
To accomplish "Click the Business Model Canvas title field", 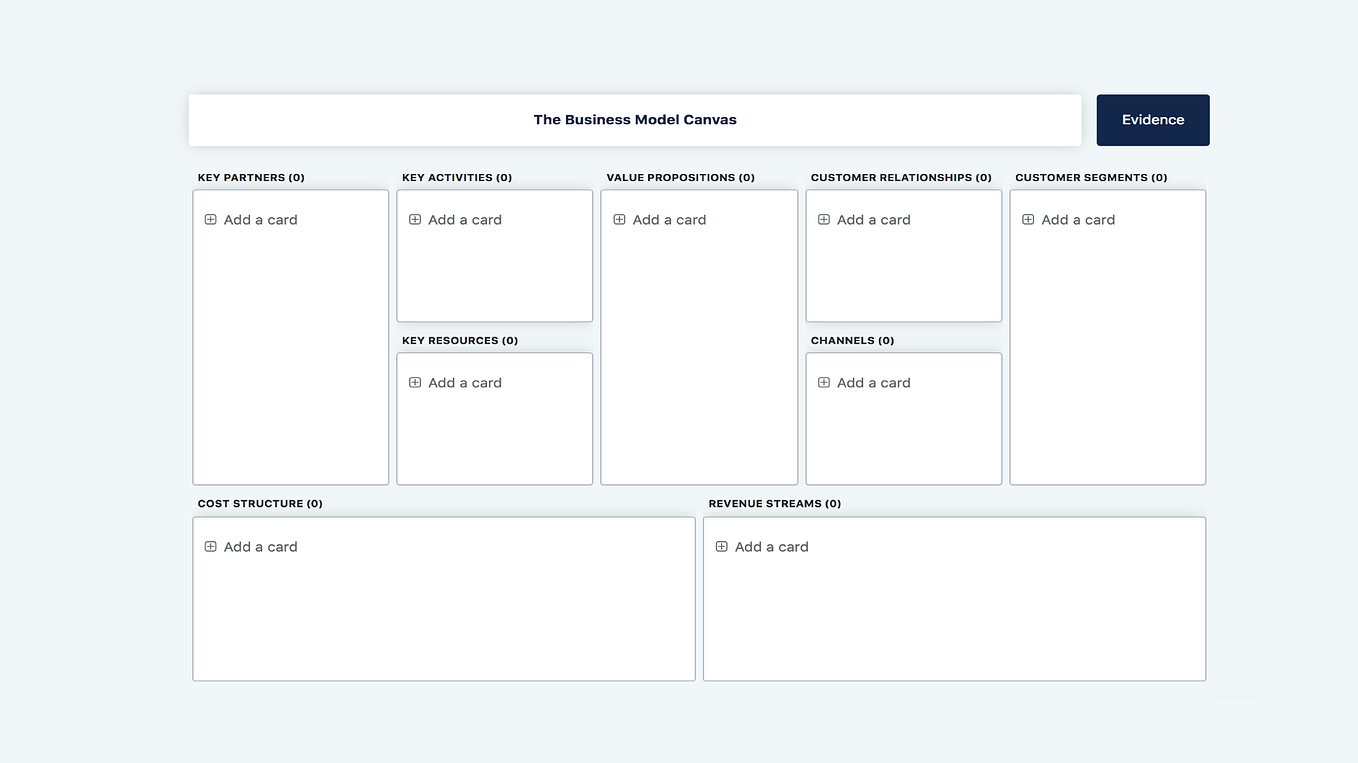I will [635, 119].
